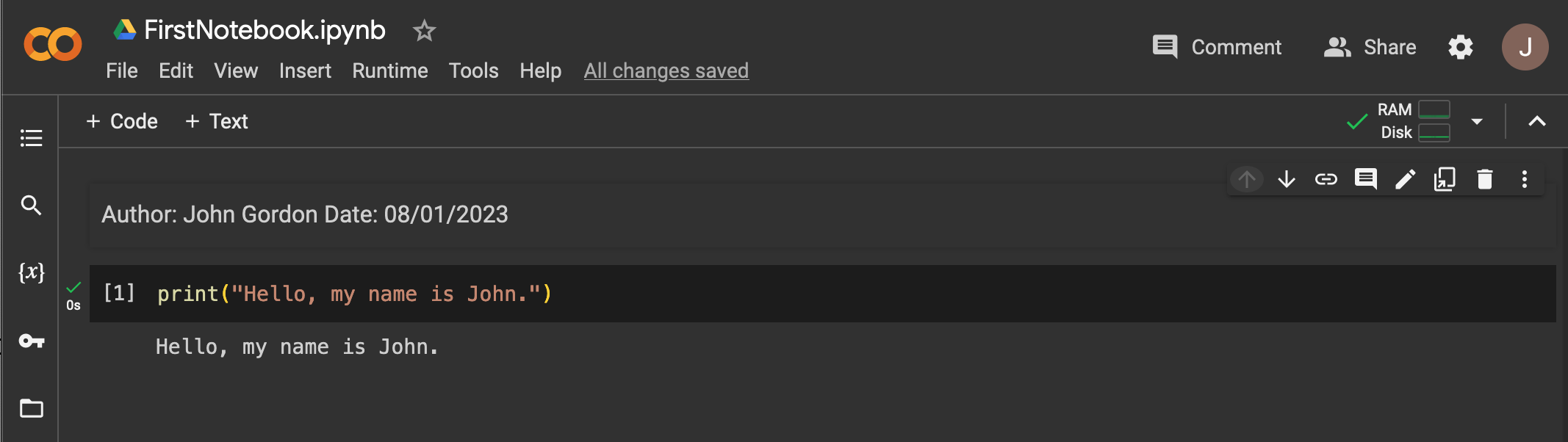Open the secrets key panel
This screenshot has width=1568, height=442.
(x=31, y=341)
